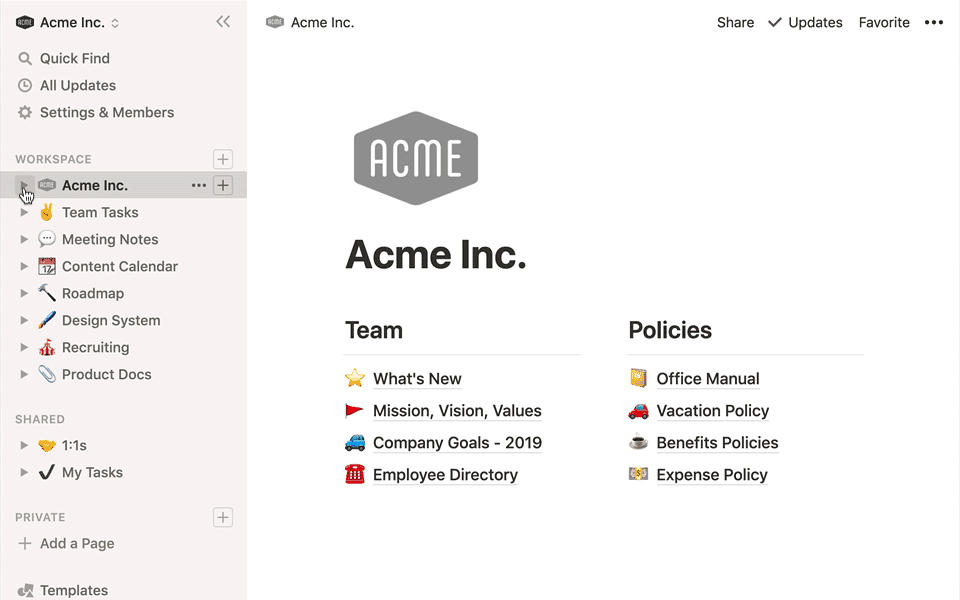Image resolution: width=960 pixels, height=600 pixels.
Task: Click the Share button
Action: pos(735,22)
